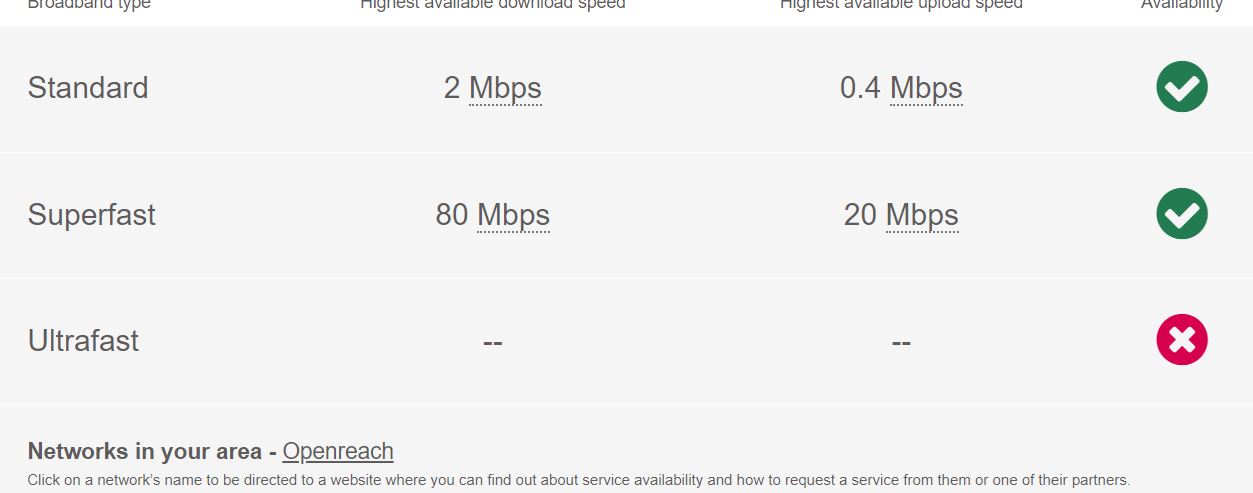The width and height of the screenshot is (1253, 493).
Task: Select the Standard broadband type label
Action: point(88,88)
